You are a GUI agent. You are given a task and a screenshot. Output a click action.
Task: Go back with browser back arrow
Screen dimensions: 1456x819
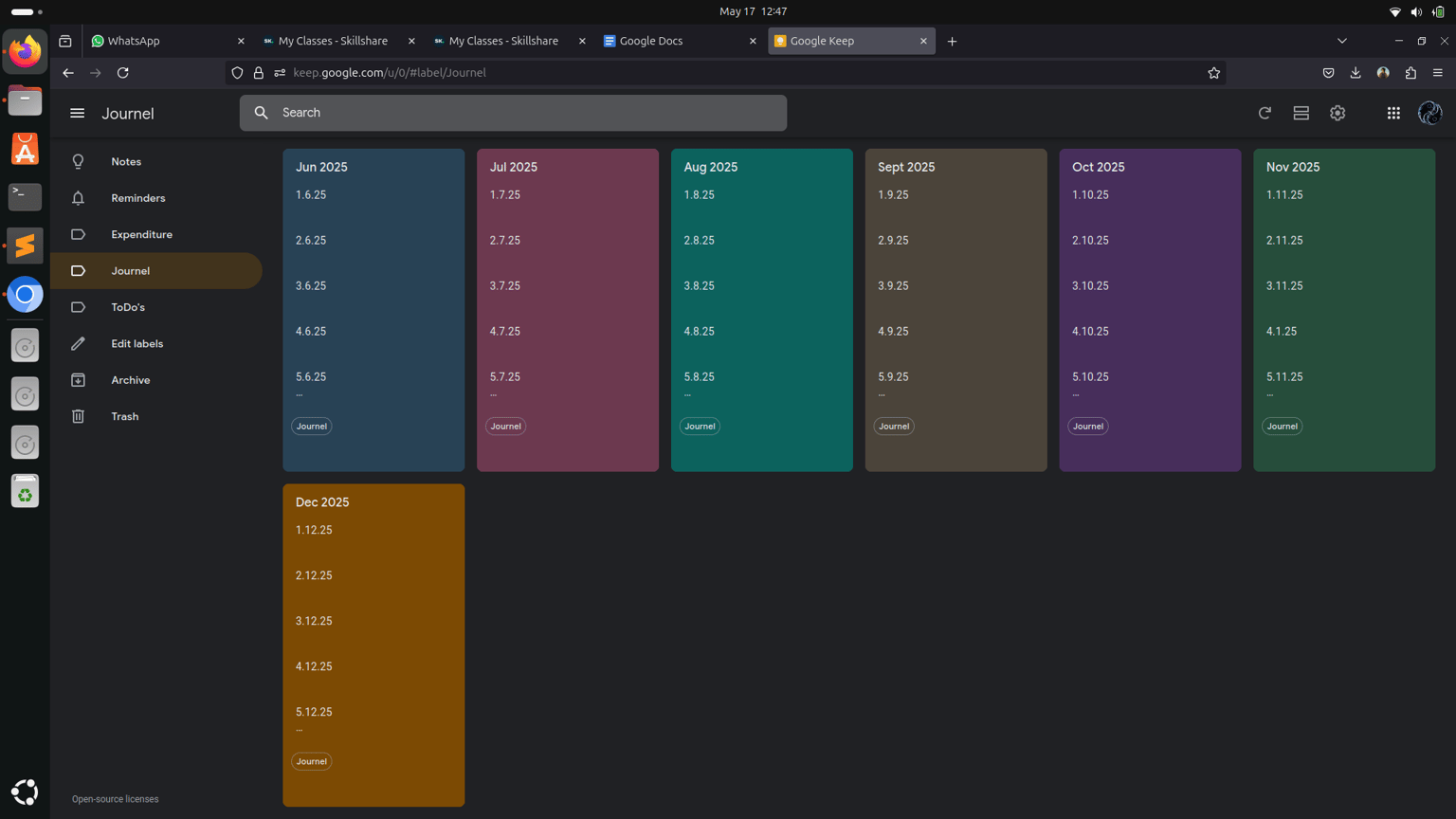pyautogui.click(x=68, y=73)
